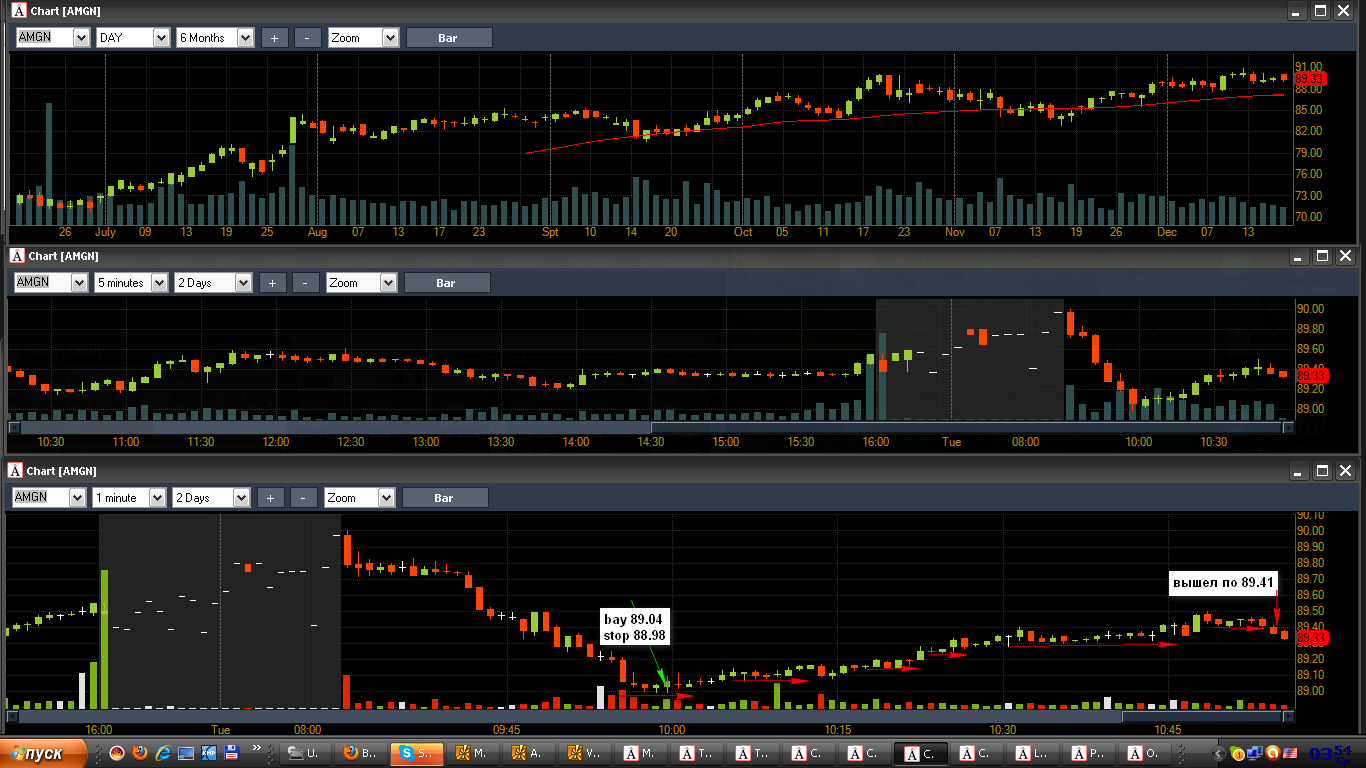Click the Bar button on 1 minute chart
Image resolution: width=1366 pixels, height=768 pixels.
click(444, 498)
